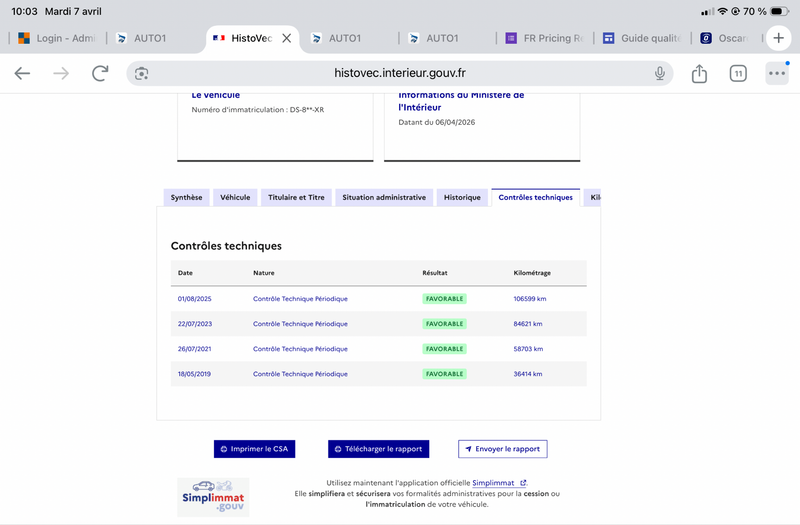Open the Historique section tab

pyautogui.click(x=462, y=197)
